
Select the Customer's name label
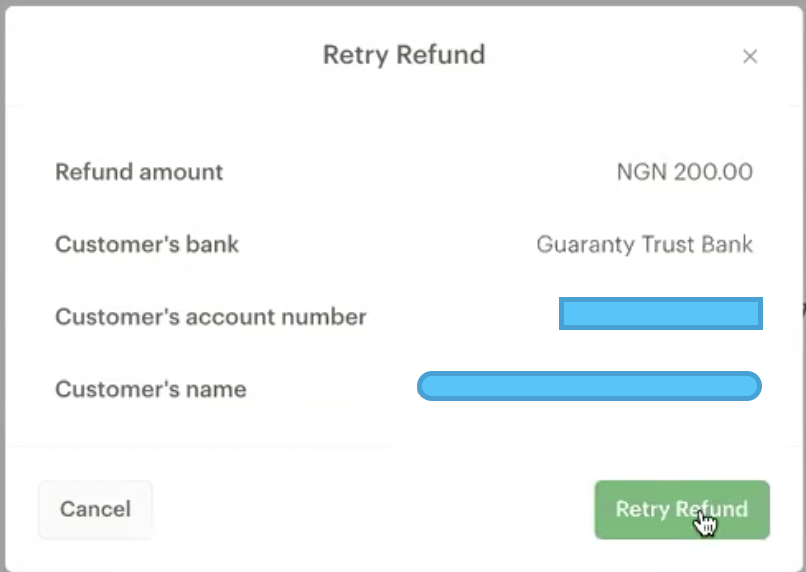[x=150, y=389]
